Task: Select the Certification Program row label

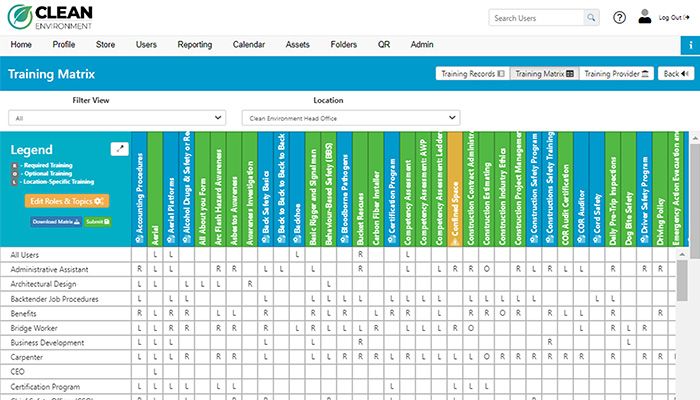Action: (x=45, y=387)
